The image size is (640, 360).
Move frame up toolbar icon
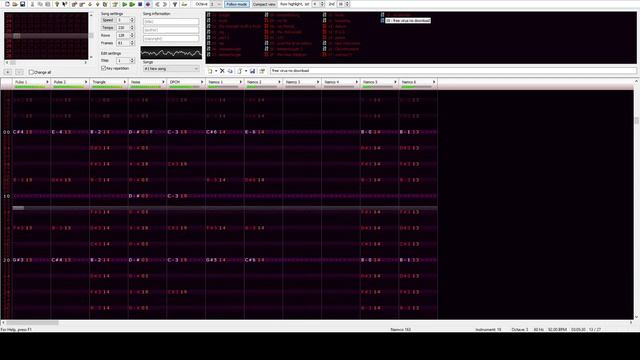pos(98,4)
